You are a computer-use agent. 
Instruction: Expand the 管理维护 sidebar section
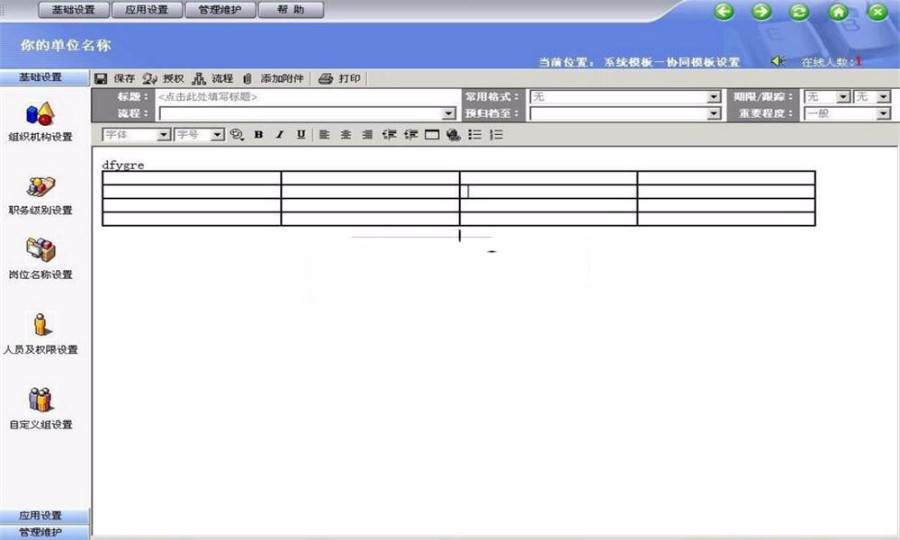(44, 532)
